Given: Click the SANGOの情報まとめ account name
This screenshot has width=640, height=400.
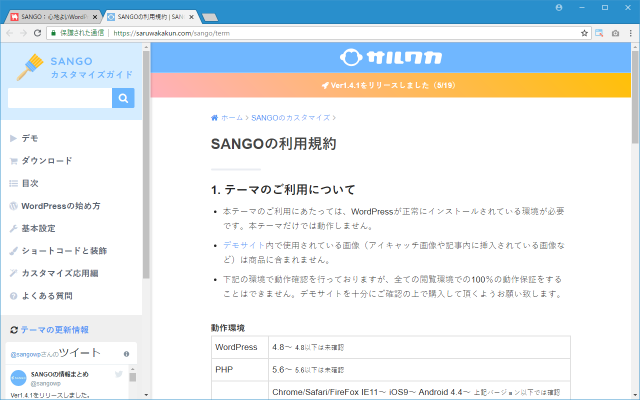Looking at the screenshot, I should click(60, 374).
